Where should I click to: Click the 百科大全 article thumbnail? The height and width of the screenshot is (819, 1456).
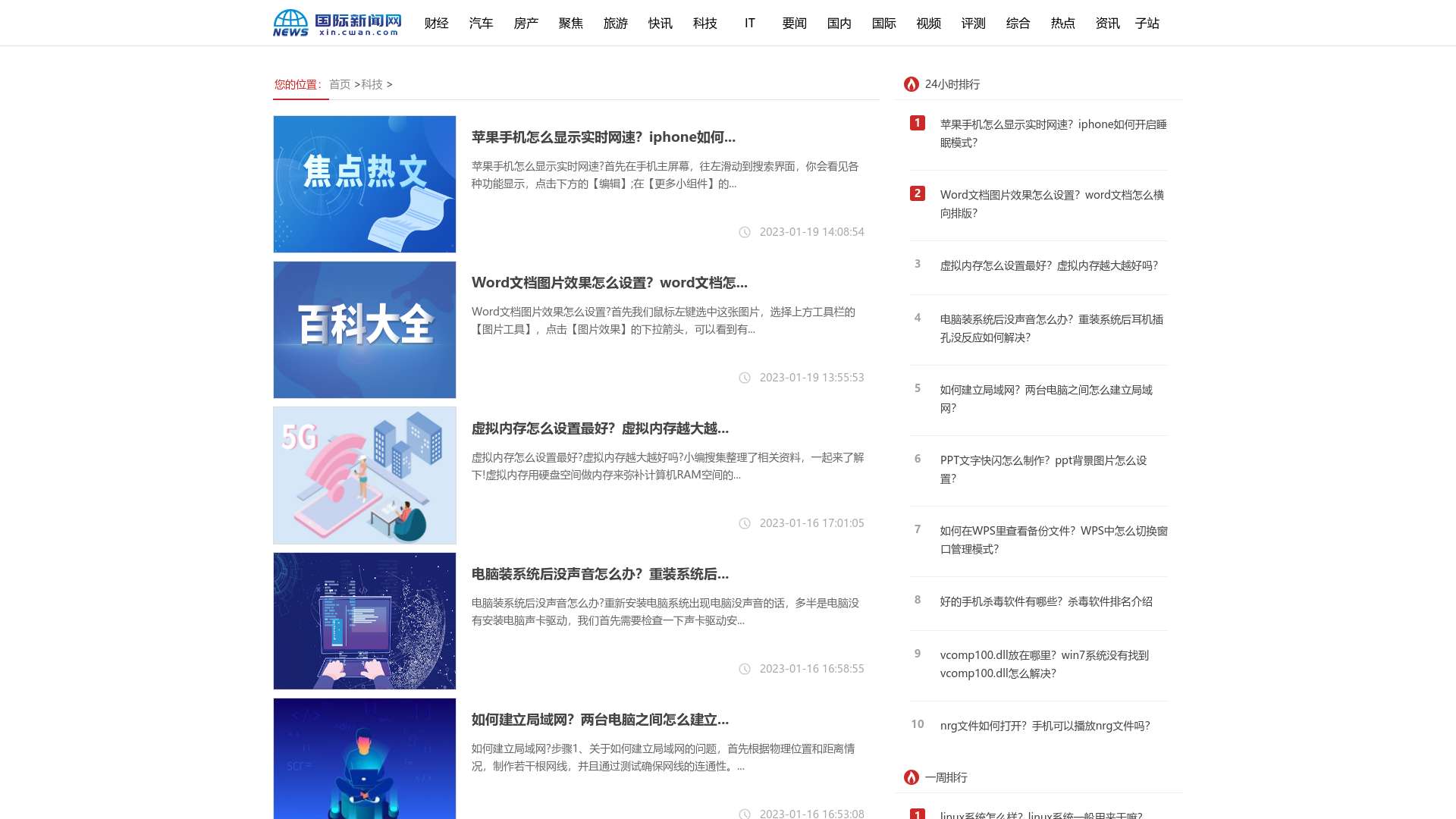click(365, 330)
